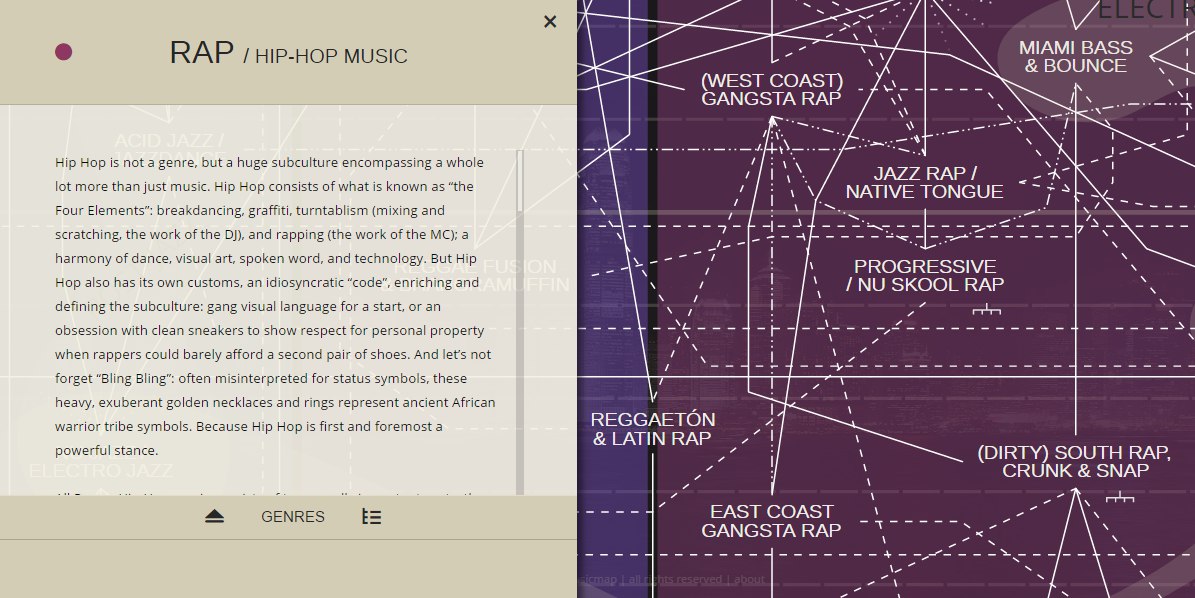Open Jazz Rap / Native Tongue genre

[x=924, y=183]
